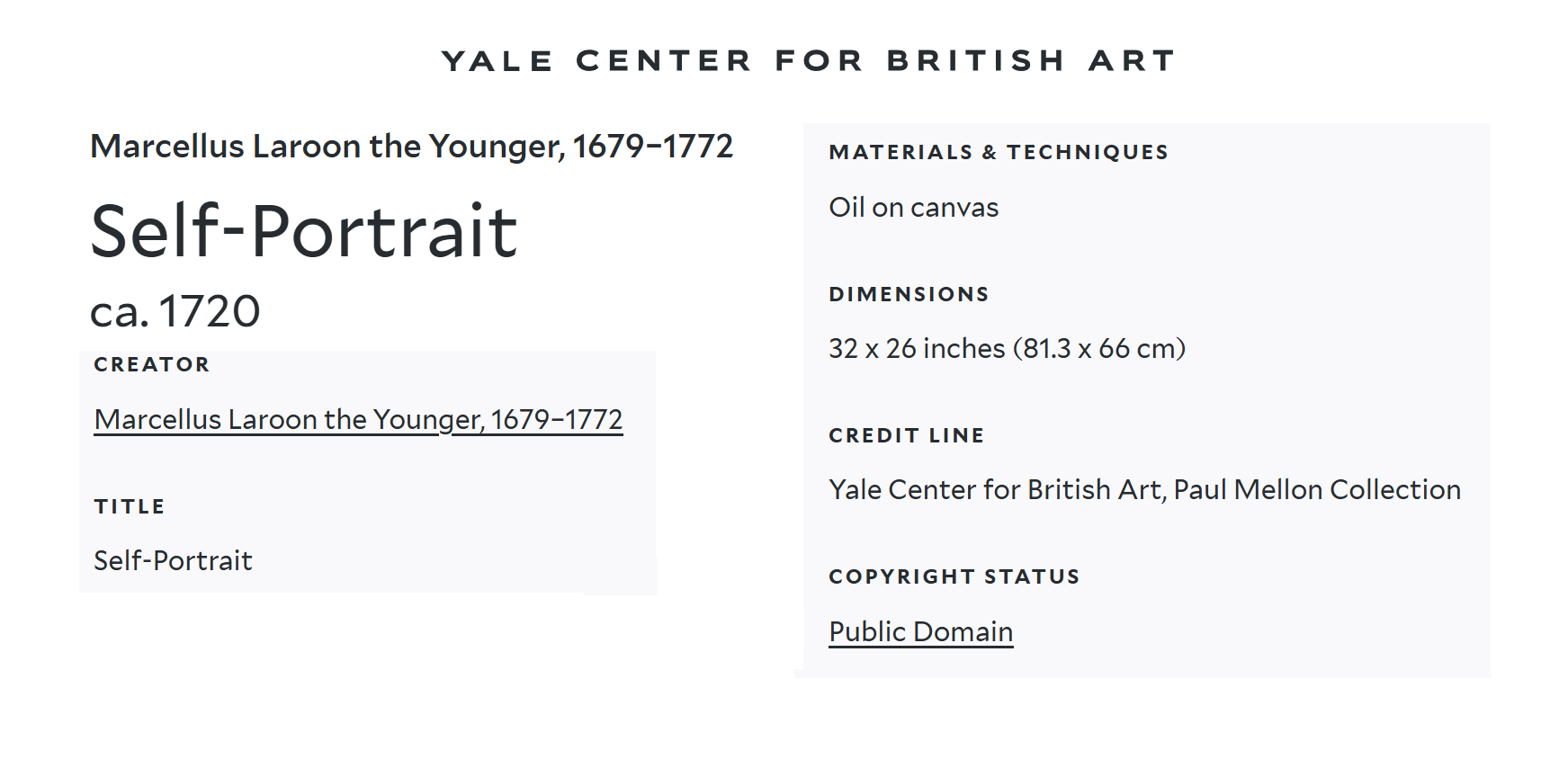Click the Oil on canvas text
This screenshot has height=777, width=1568.
[913, 208]
